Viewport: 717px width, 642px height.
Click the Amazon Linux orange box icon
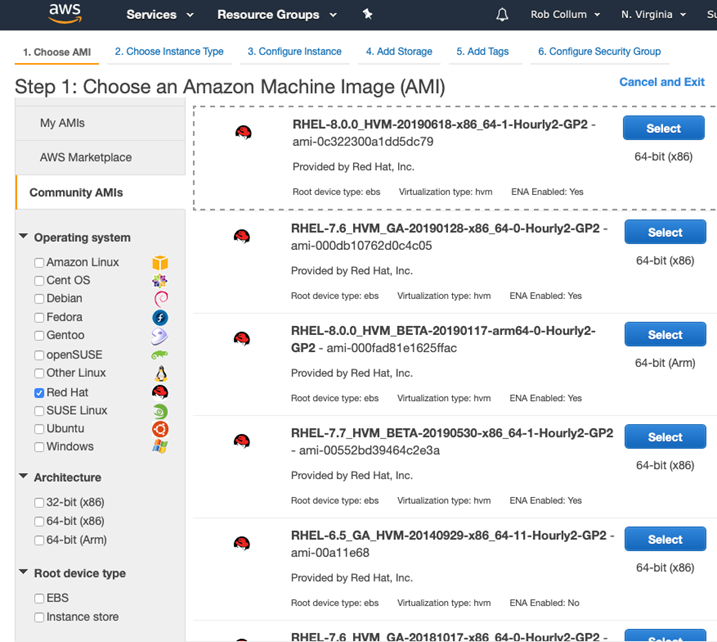click(160, 263)
